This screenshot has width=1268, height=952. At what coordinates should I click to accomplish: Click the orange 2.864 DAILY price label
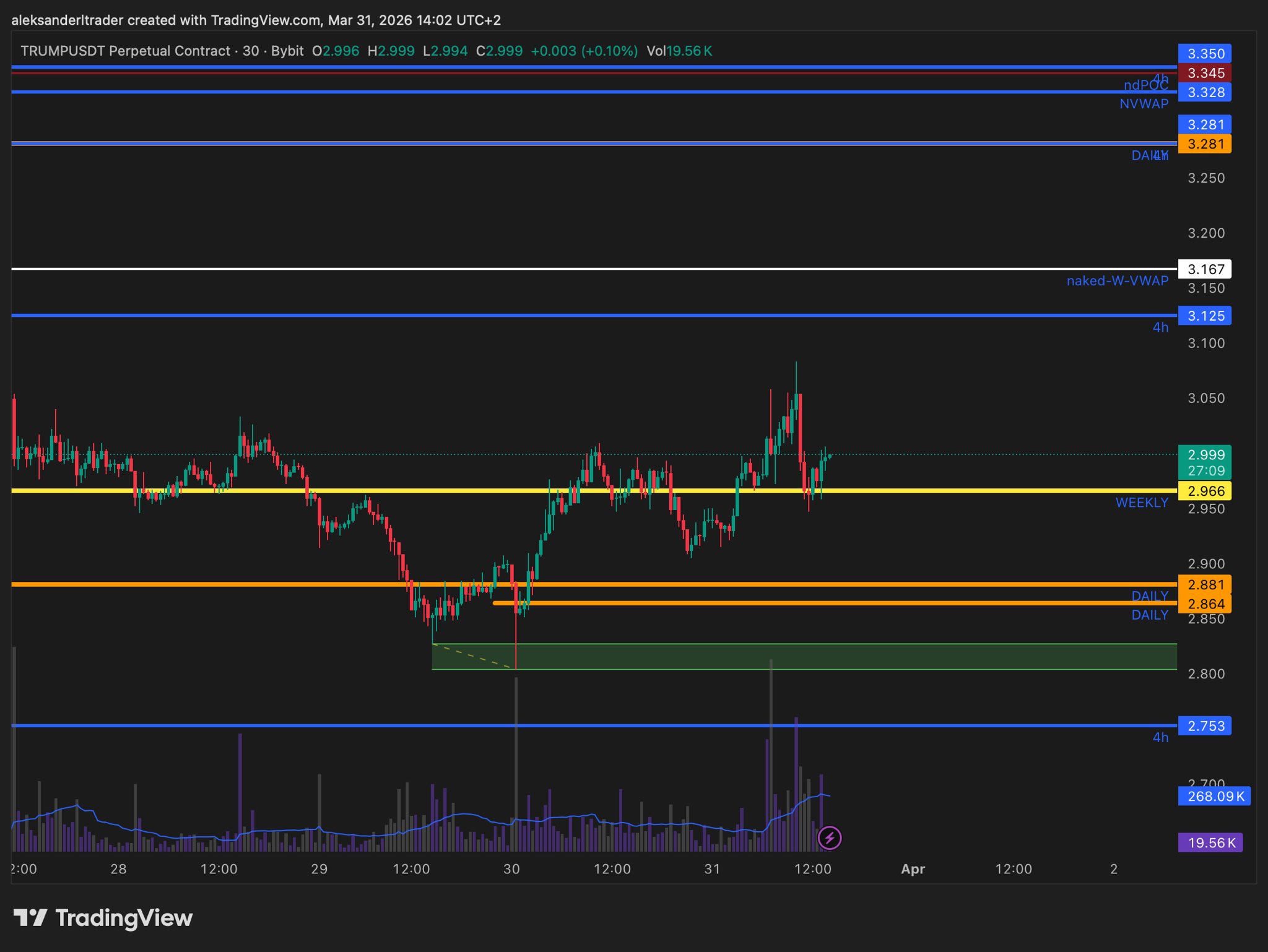tap(1204, 604)
